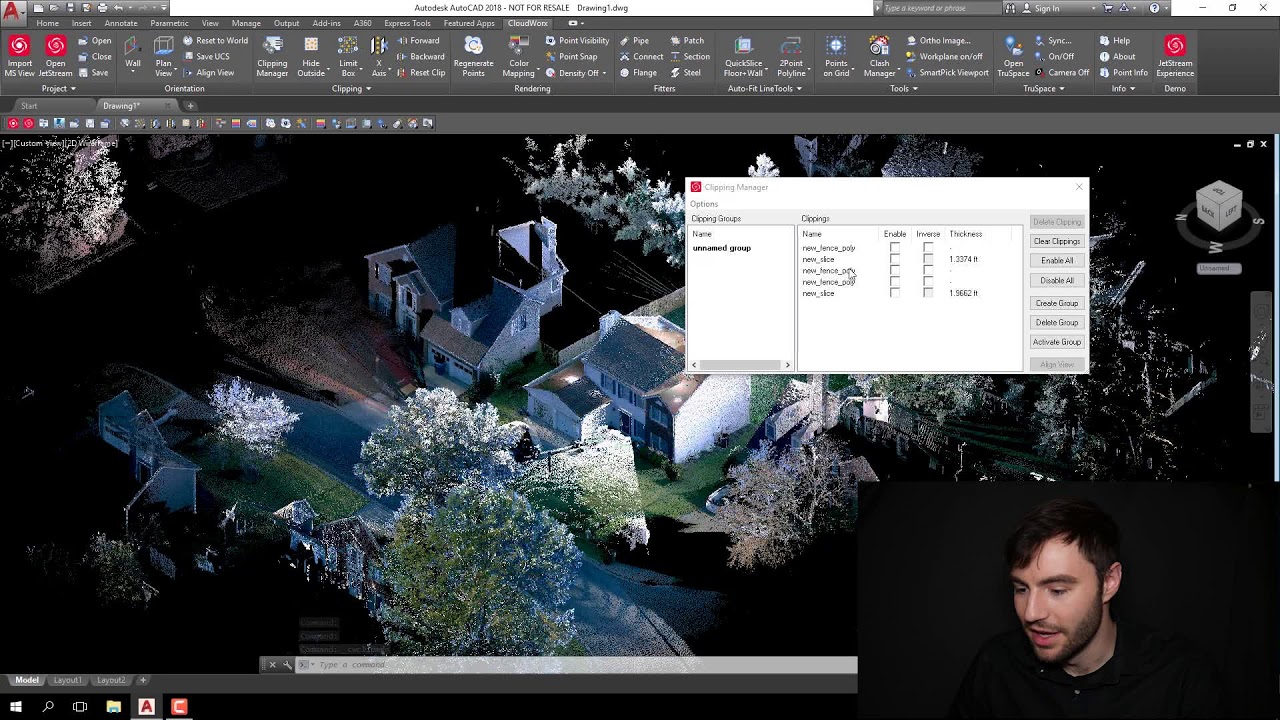This screenshot has width=1280, height=720.
Task: Toggle TruSpace On/Off
Action: point(1054,57)
